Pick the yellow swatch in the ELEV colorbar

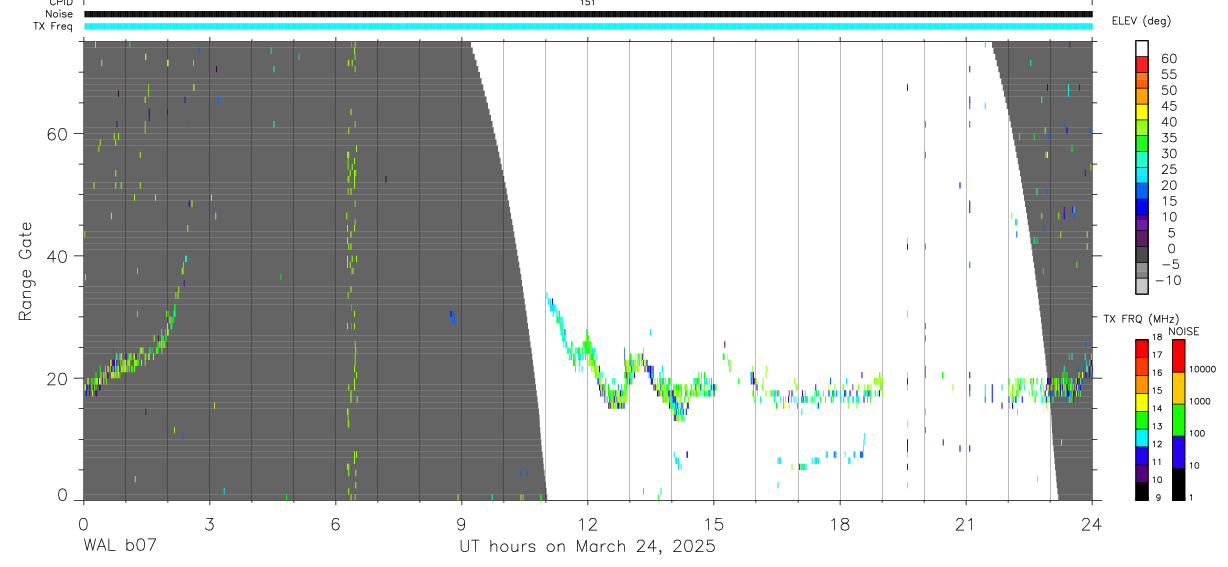click(1141, 113)
